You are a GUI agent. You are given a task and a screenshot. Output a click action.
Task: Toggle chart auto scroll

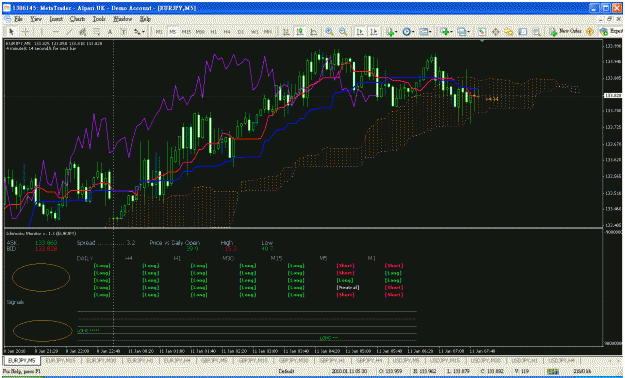tap(360, 32)
